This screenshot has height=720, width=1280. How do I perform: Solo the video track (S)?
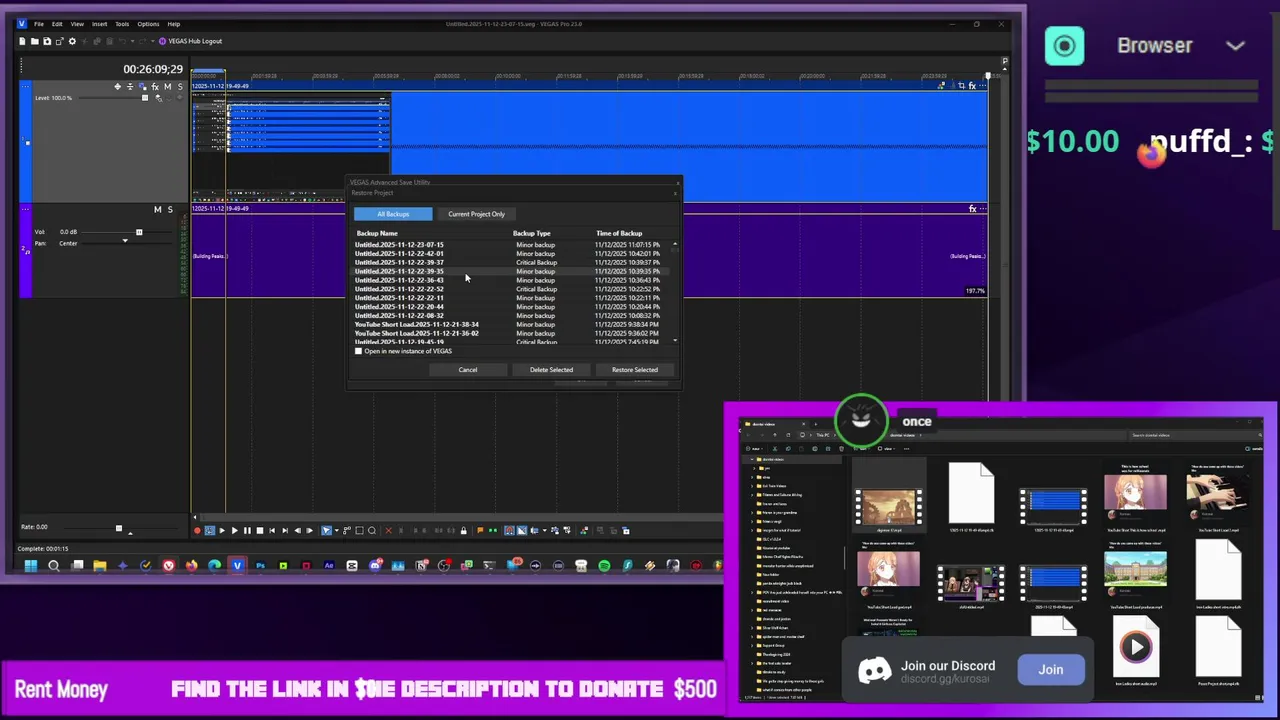point(180,87)
